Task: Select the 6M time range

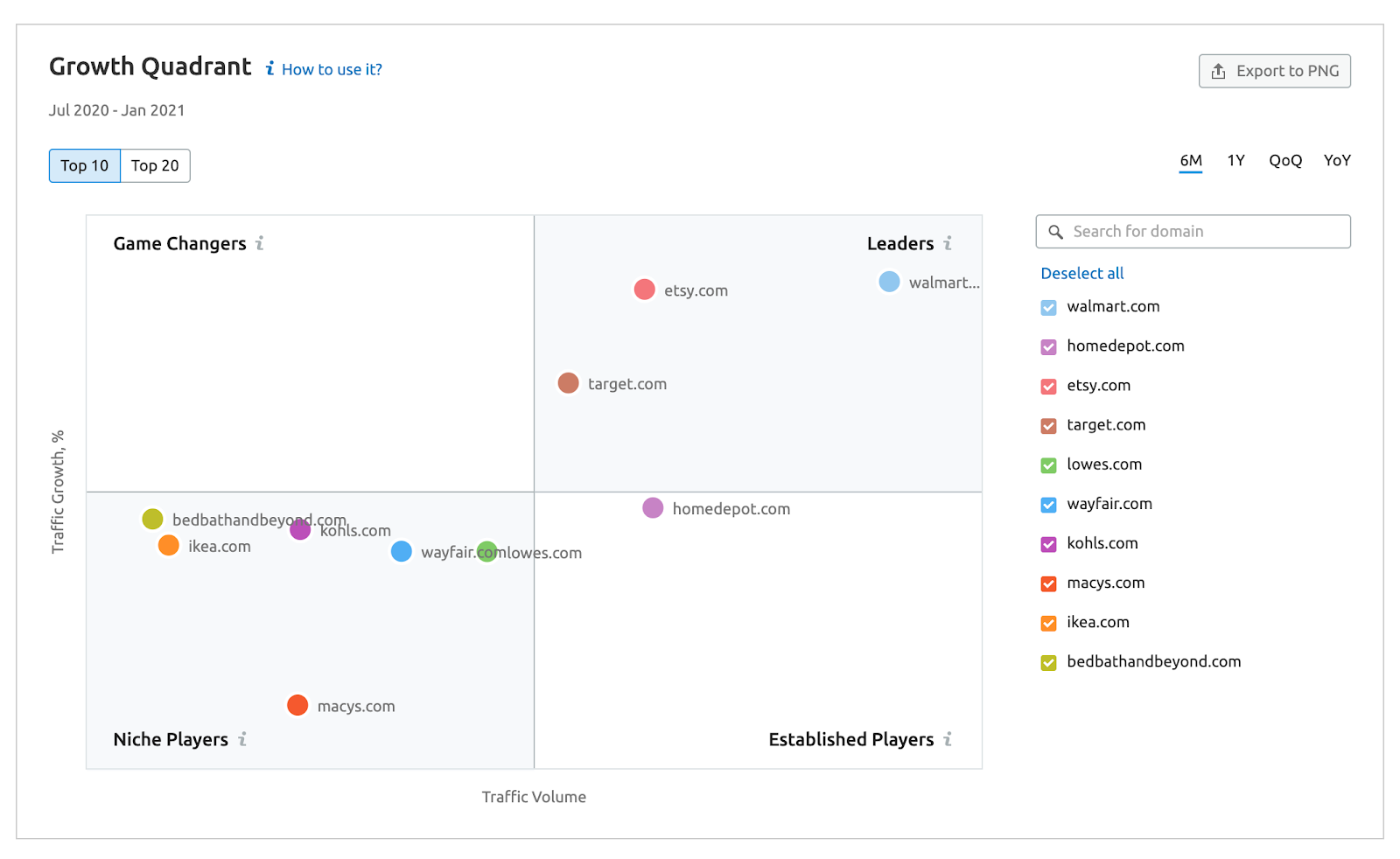Action: coord(1191,161)
